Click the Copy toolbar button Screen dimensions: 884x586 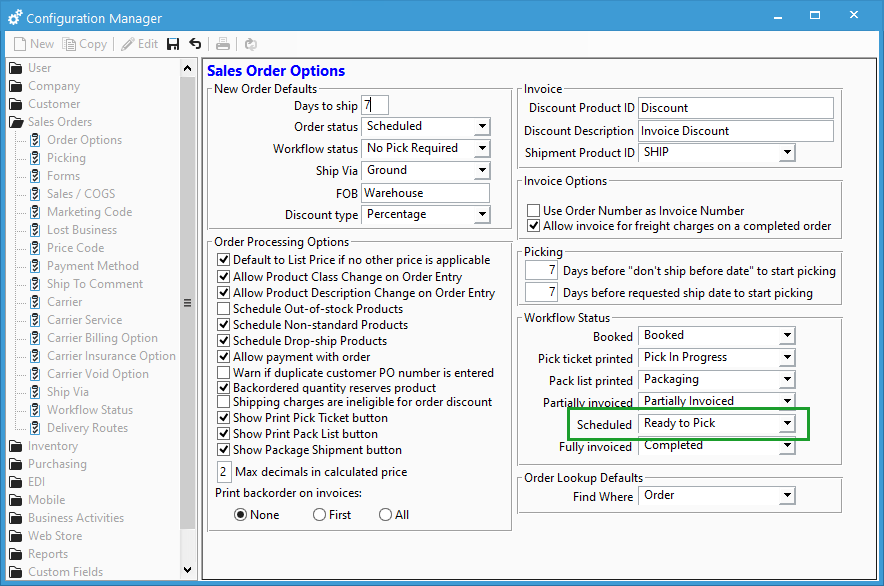click(x=85, y=44)
